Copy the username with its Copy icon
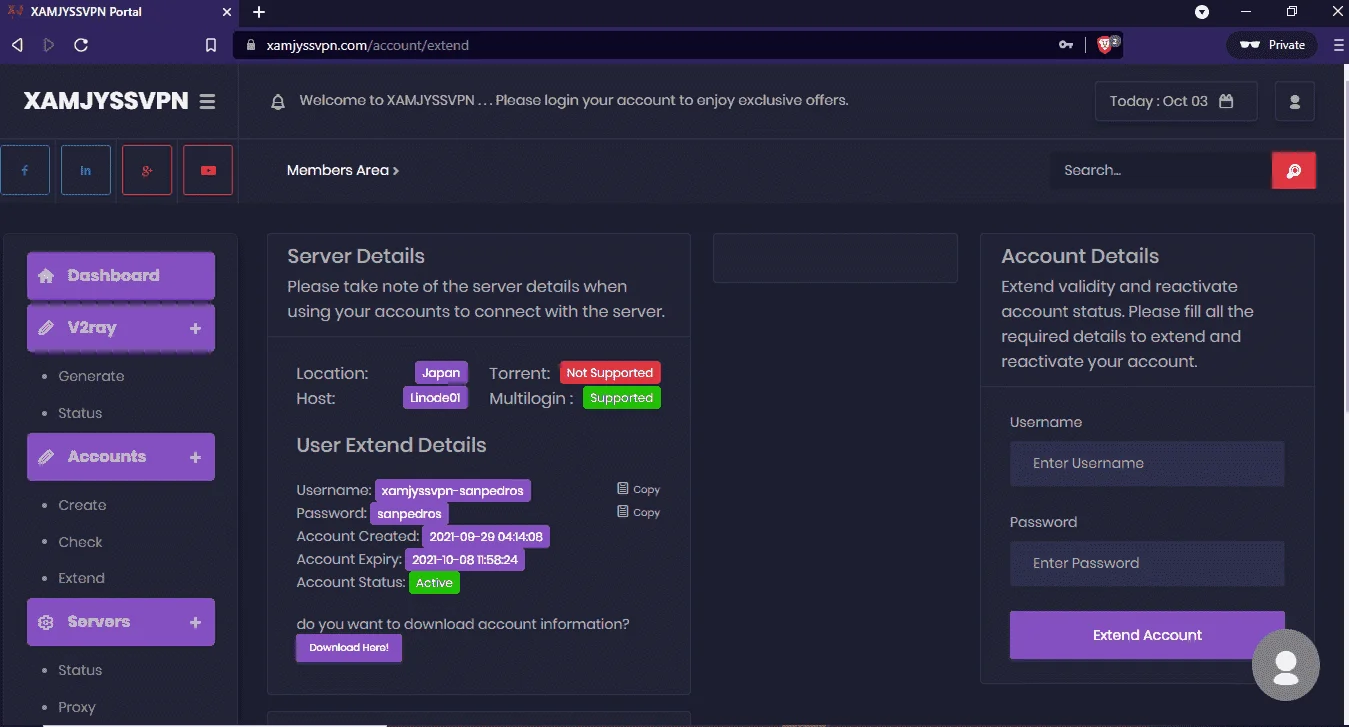The height and width of the screenshot is (727, 1349). (638, 489)
